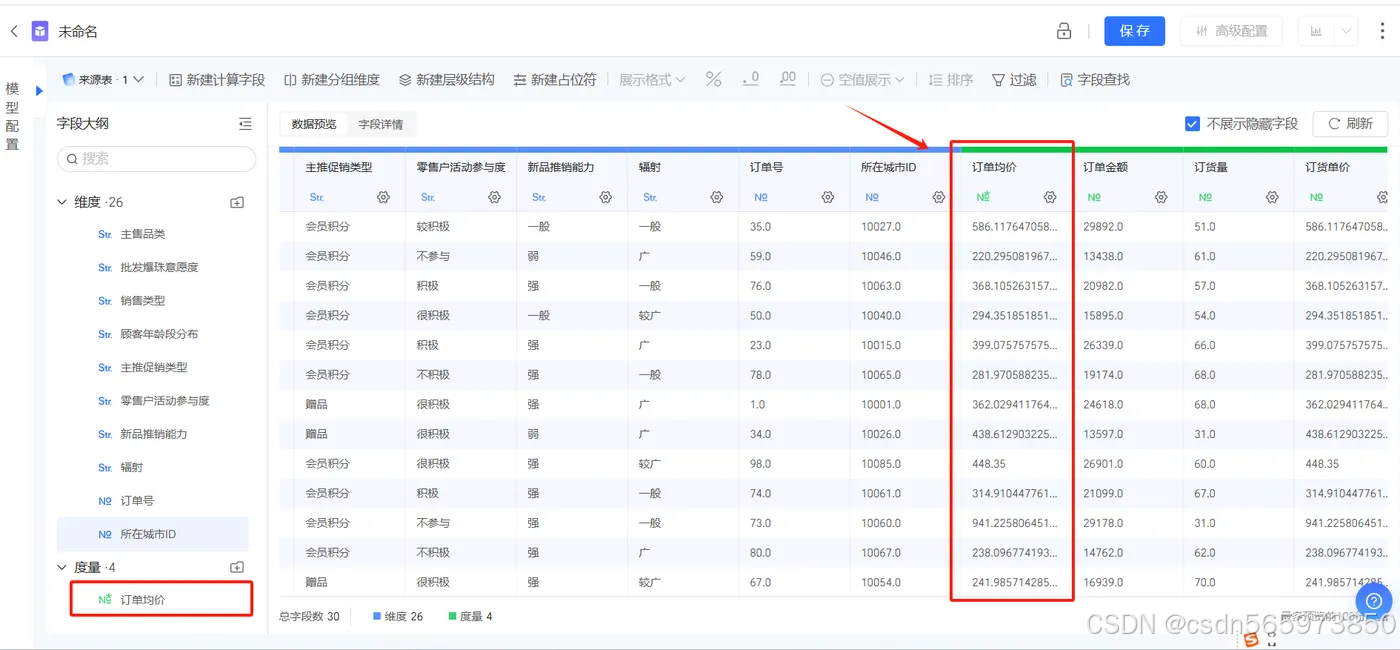Click the percent format icon

[713, 79]
